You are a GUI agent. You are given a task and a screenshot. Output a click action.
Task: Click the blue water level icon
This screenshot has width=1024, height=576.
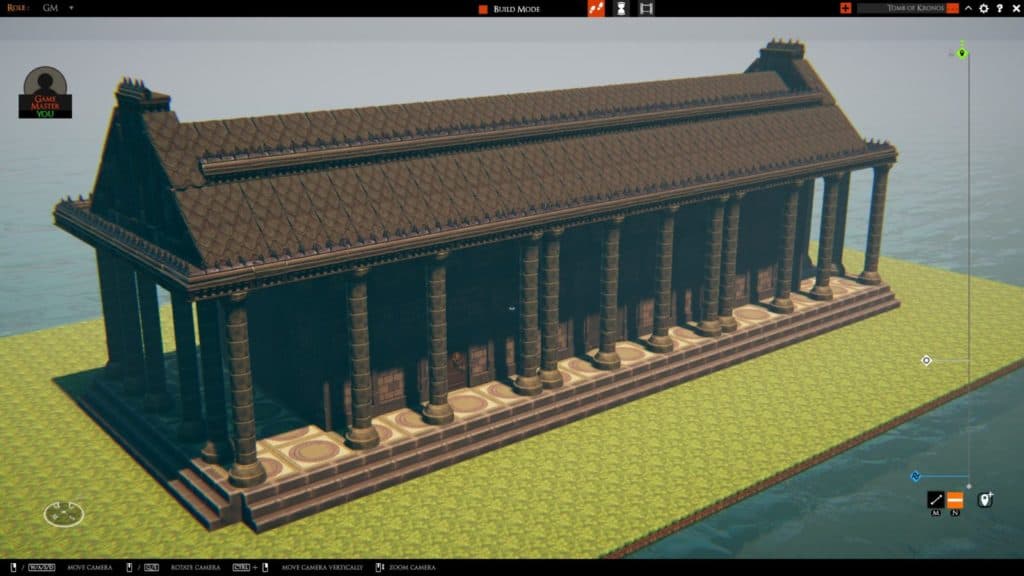tap(916, 476)
